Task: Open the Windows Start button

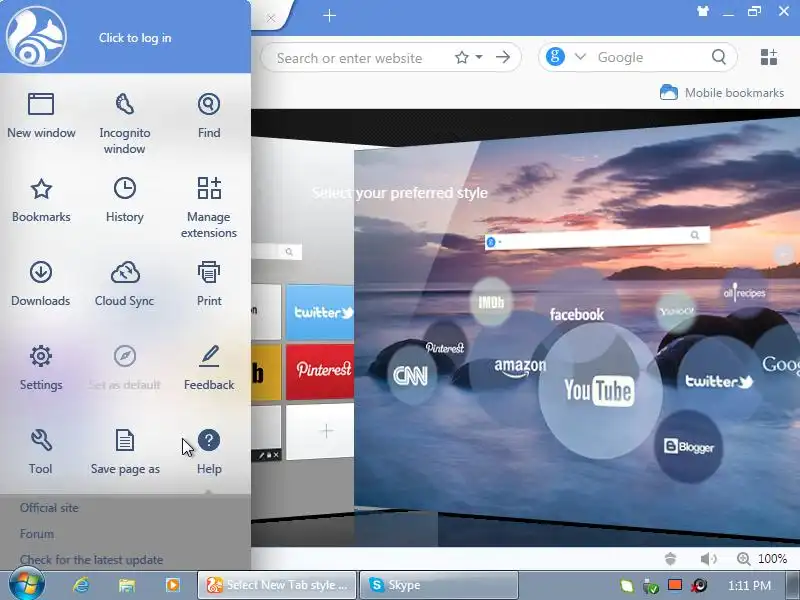Action: (x=27, y=584)
